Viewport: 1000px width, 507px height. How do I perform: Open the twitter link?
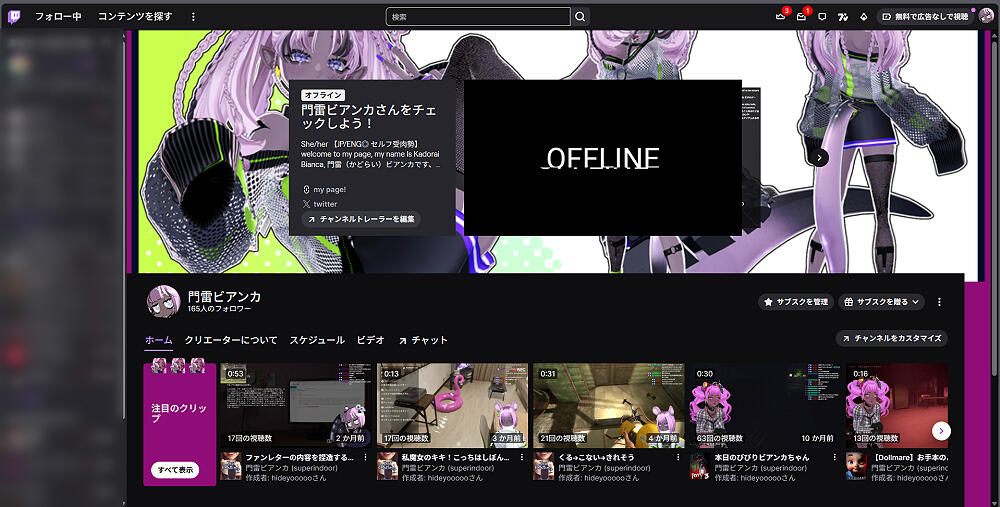click(x=325, y=204)
